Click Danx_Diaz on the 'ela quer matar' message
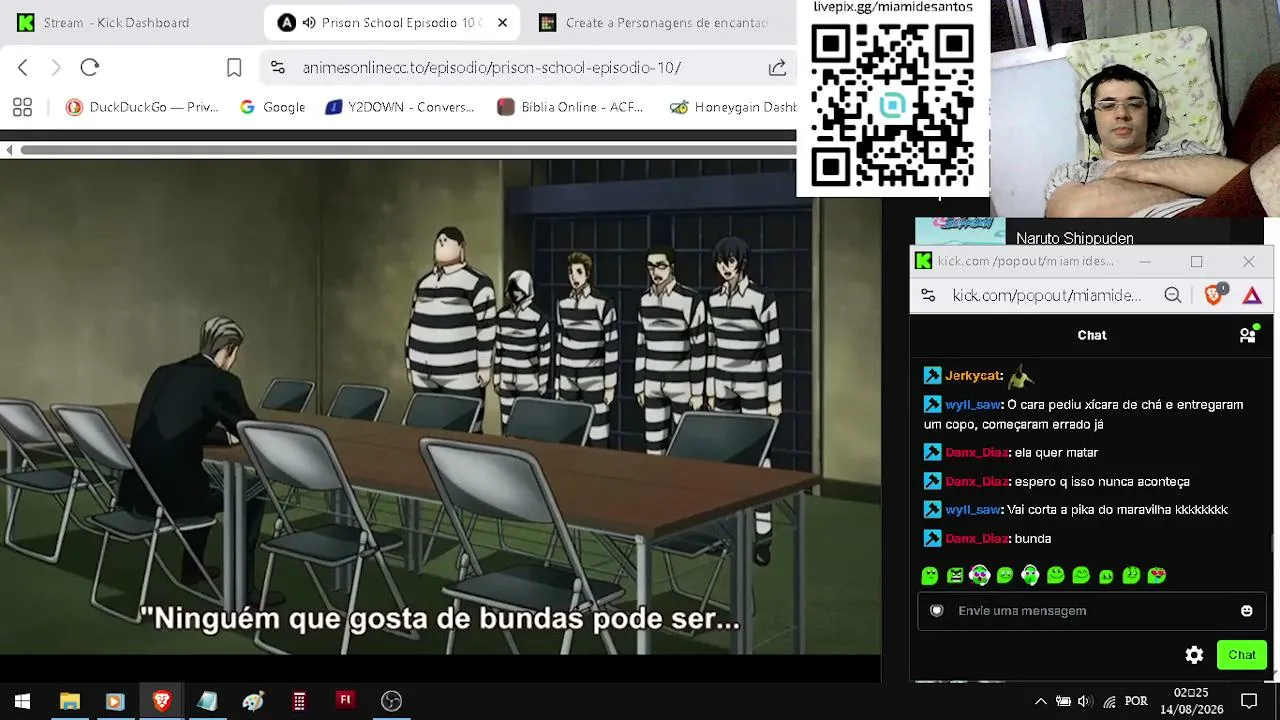1280x720 pixels. pyautogui.click(x=976, y=453)
